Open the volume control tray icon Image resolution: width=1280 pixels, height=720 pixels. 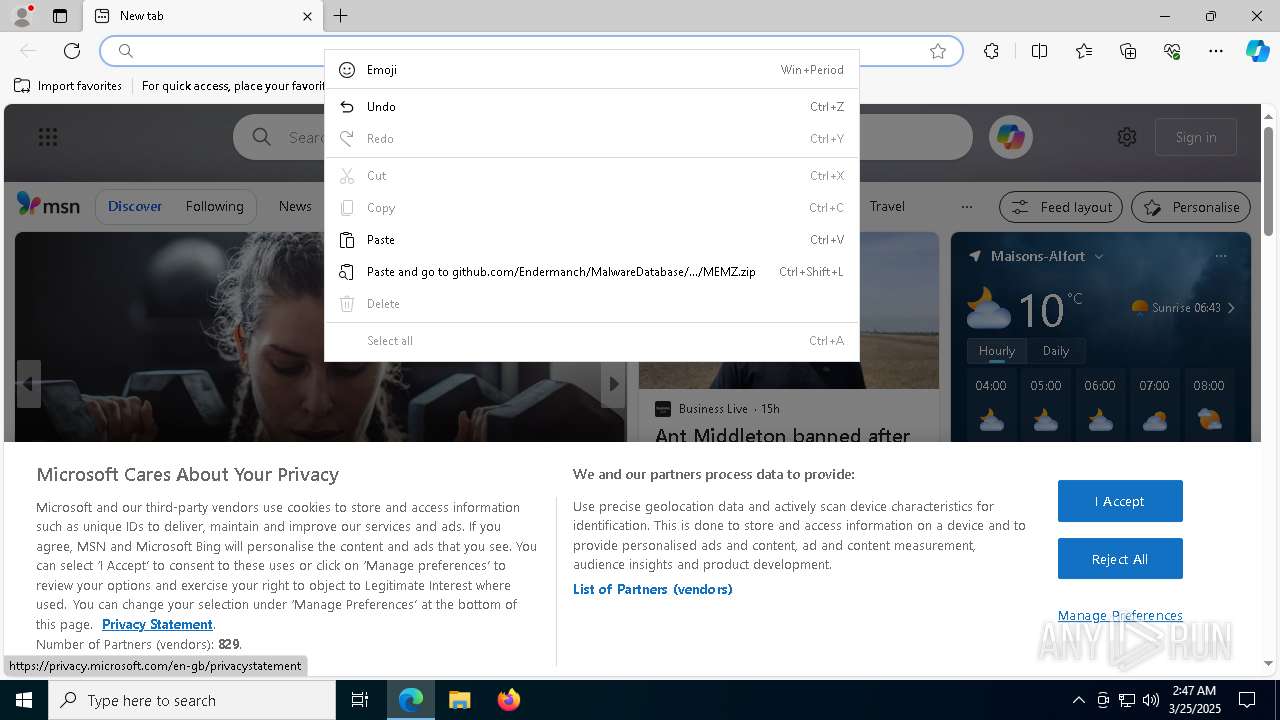1151,700
